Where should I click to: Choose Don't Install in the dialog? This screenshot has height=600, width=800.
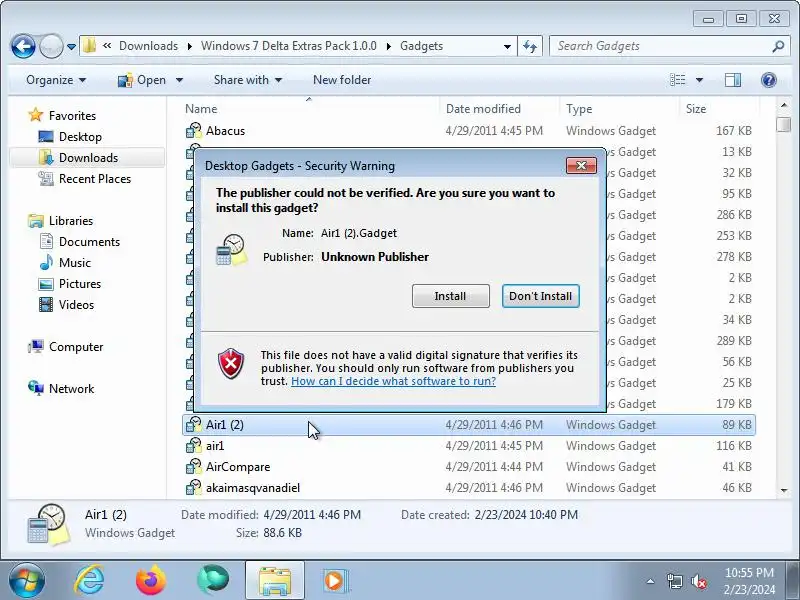[540, 296]
